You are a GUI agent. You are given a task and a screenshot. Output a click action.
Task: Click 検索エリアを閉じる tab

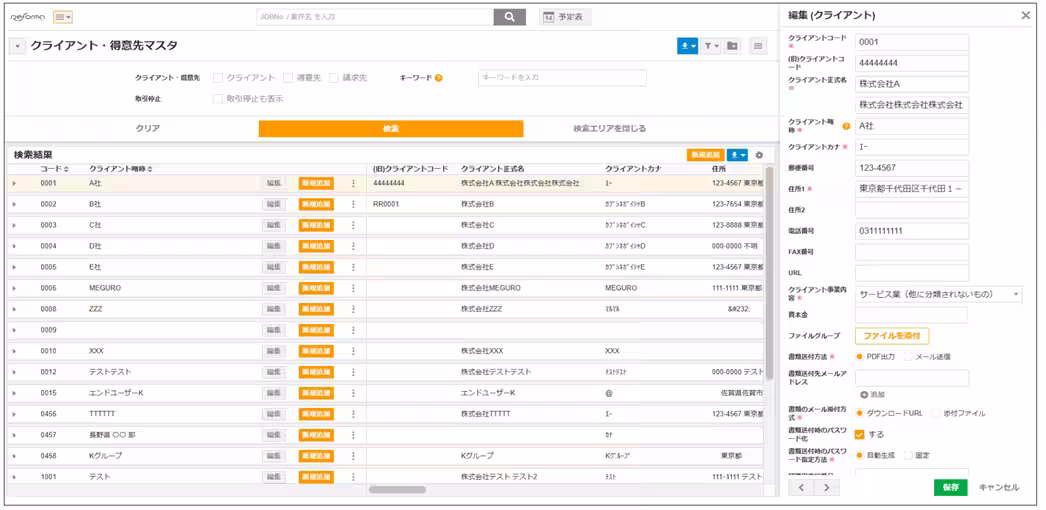point(609,129)
